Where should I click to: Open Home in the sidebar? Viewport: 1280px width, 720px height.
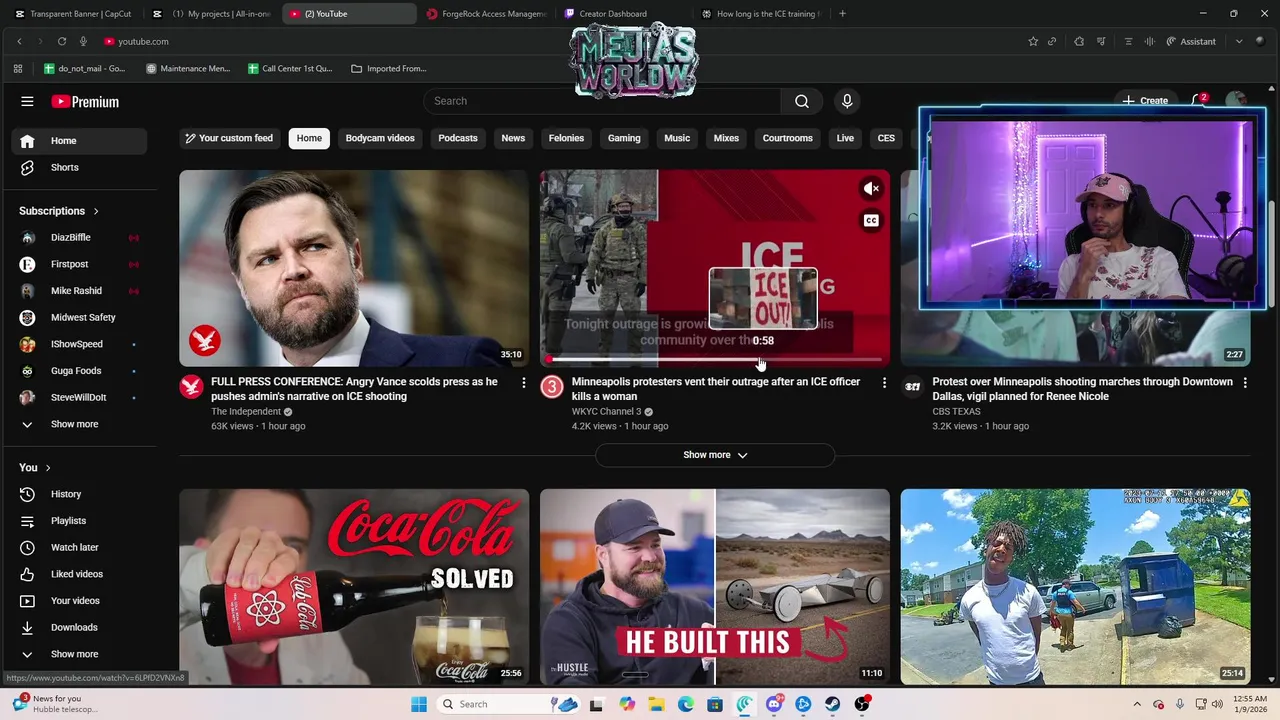(x=79, y=141)
